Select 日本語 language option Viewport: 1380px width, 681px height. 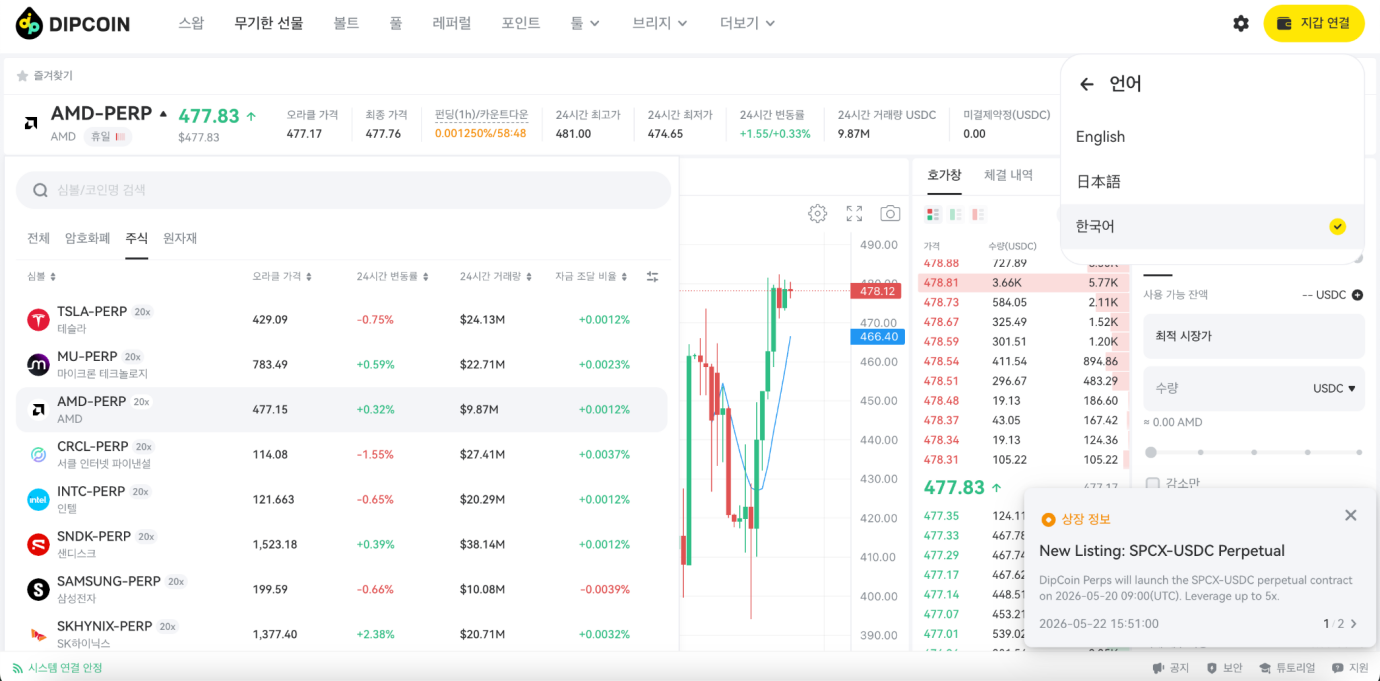point(1212,182)
